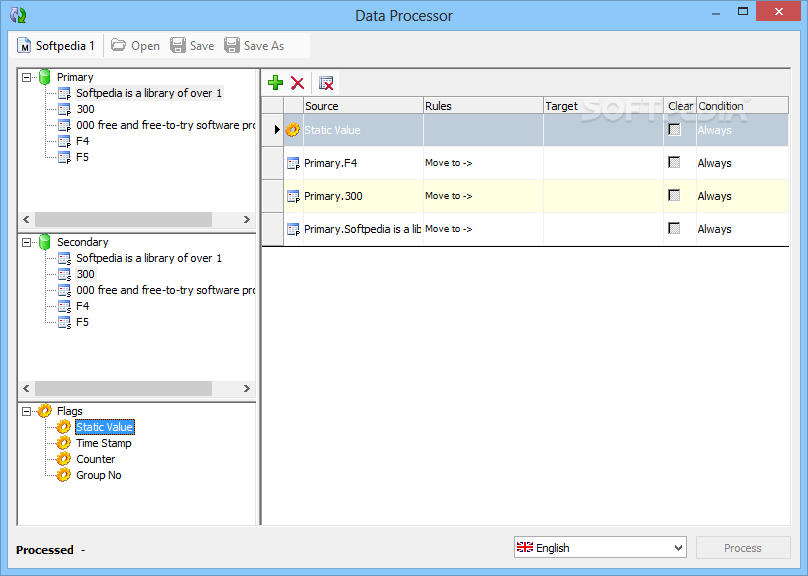
Task: Click the Primary F5 field icon in tree
Action: [64, 158]
